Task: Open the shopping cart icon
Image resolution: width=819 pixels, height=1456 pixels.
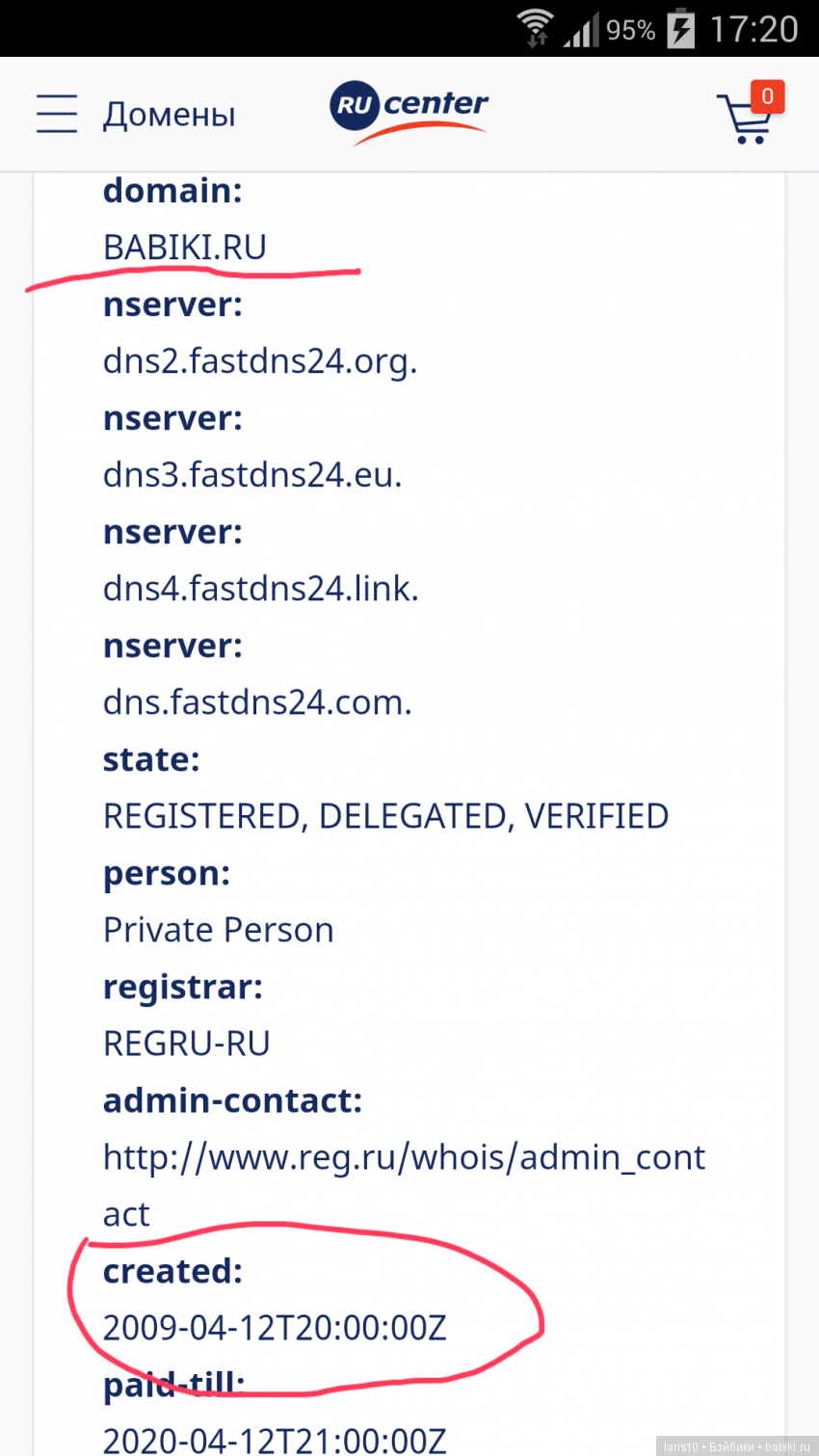Action: pyautogui.click(x=744, y=120)
